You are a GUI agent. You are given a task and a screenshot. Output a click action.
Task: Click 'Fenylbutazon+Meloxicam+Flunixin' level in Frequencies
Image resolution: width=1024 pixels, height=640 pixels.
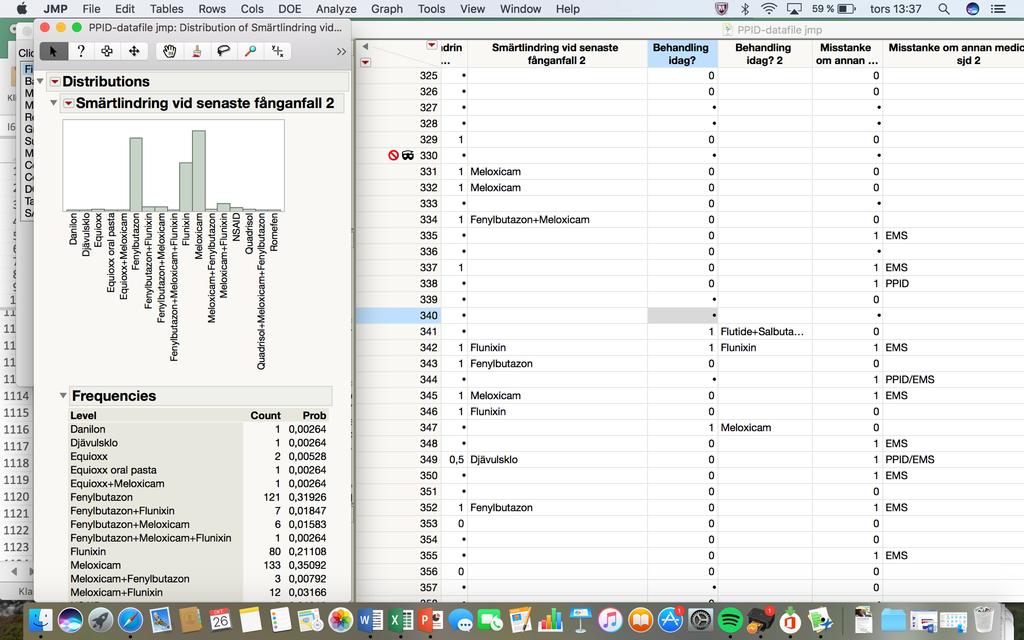pyautogui.click(x=150, y=538)
